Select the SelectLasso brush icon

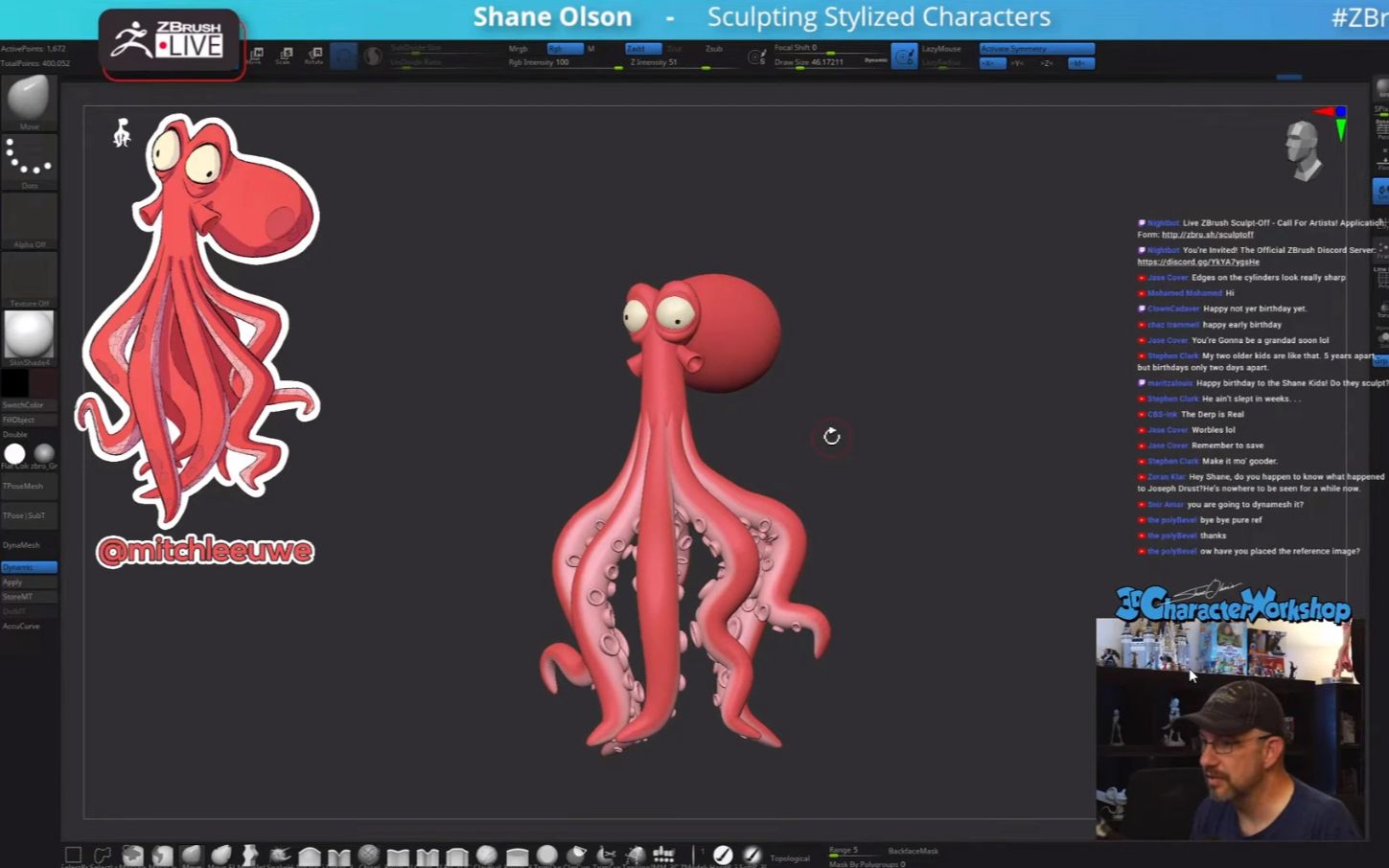point(102,854)
